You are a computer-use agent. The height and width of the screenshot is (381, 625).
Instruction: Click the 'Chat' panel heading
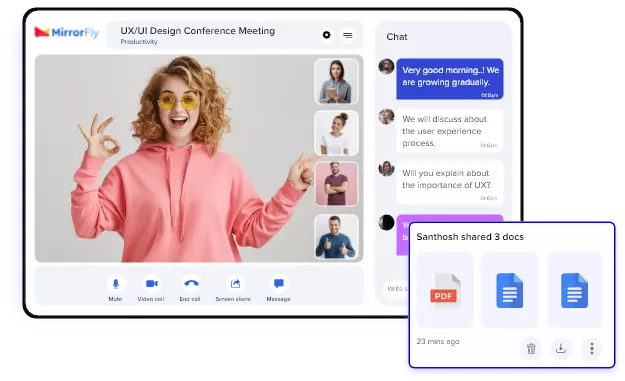tap(397, 37)
